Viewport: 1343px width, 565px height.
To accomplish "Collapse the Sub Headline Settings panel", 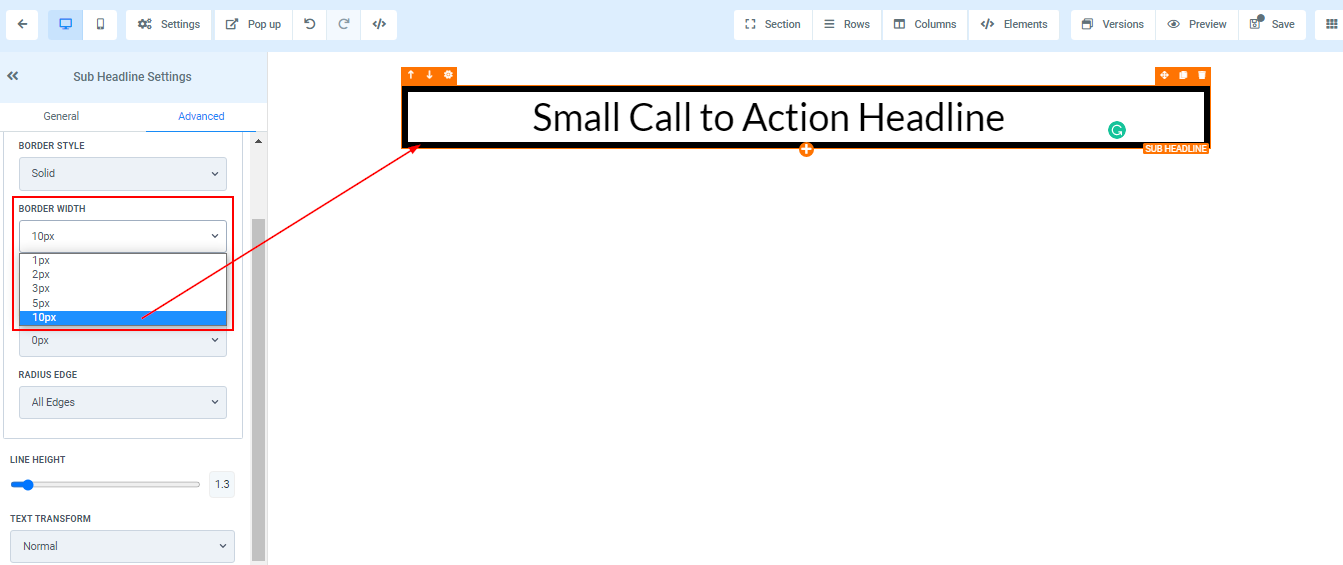I will [x=13, y=76].
